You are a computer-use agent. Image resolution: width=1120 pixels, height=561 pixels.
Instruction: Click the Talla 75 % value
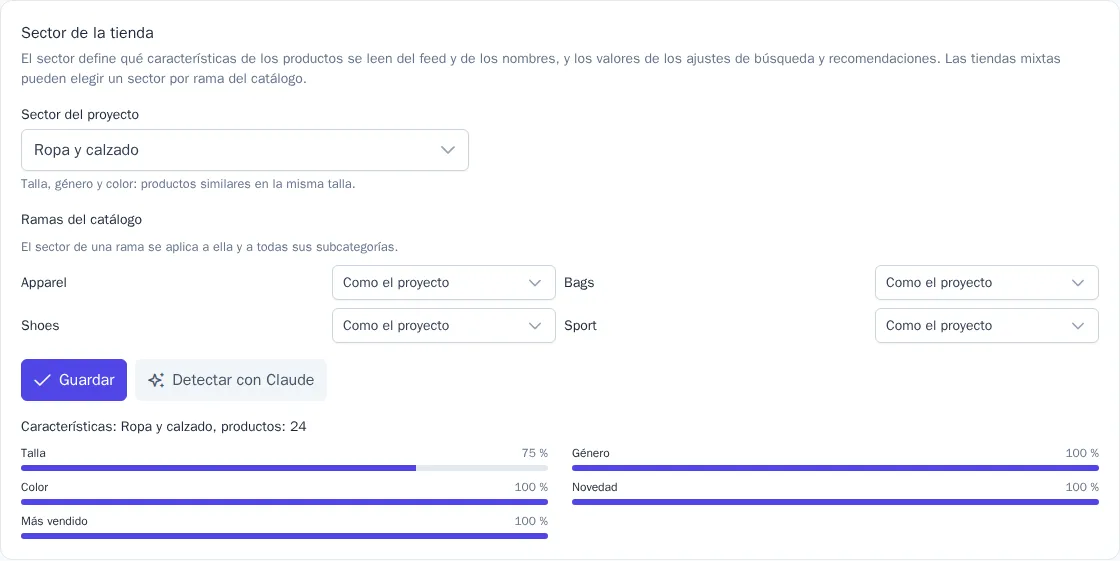(x=534, y=453)
